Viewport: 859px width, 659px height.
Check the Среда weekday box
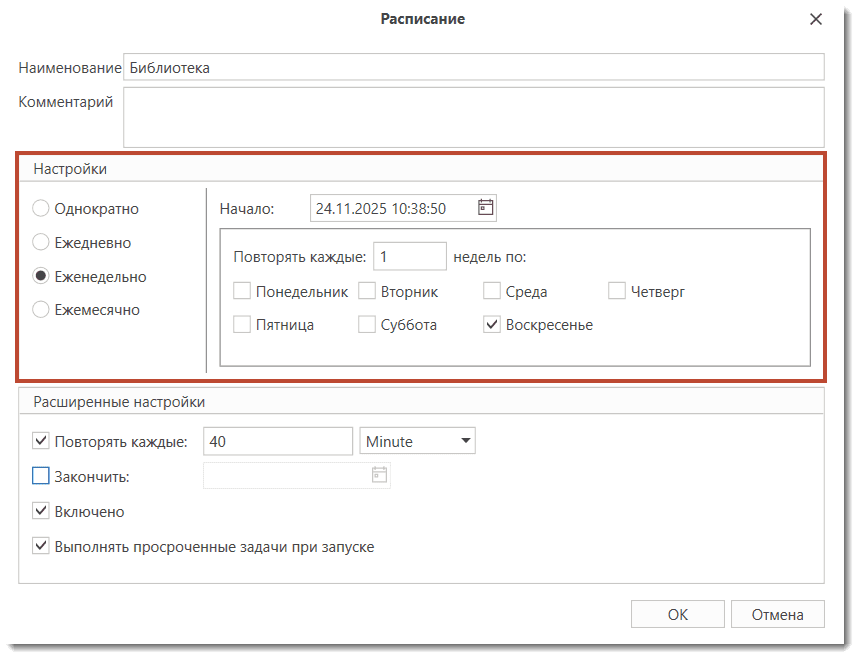point(492,292)
